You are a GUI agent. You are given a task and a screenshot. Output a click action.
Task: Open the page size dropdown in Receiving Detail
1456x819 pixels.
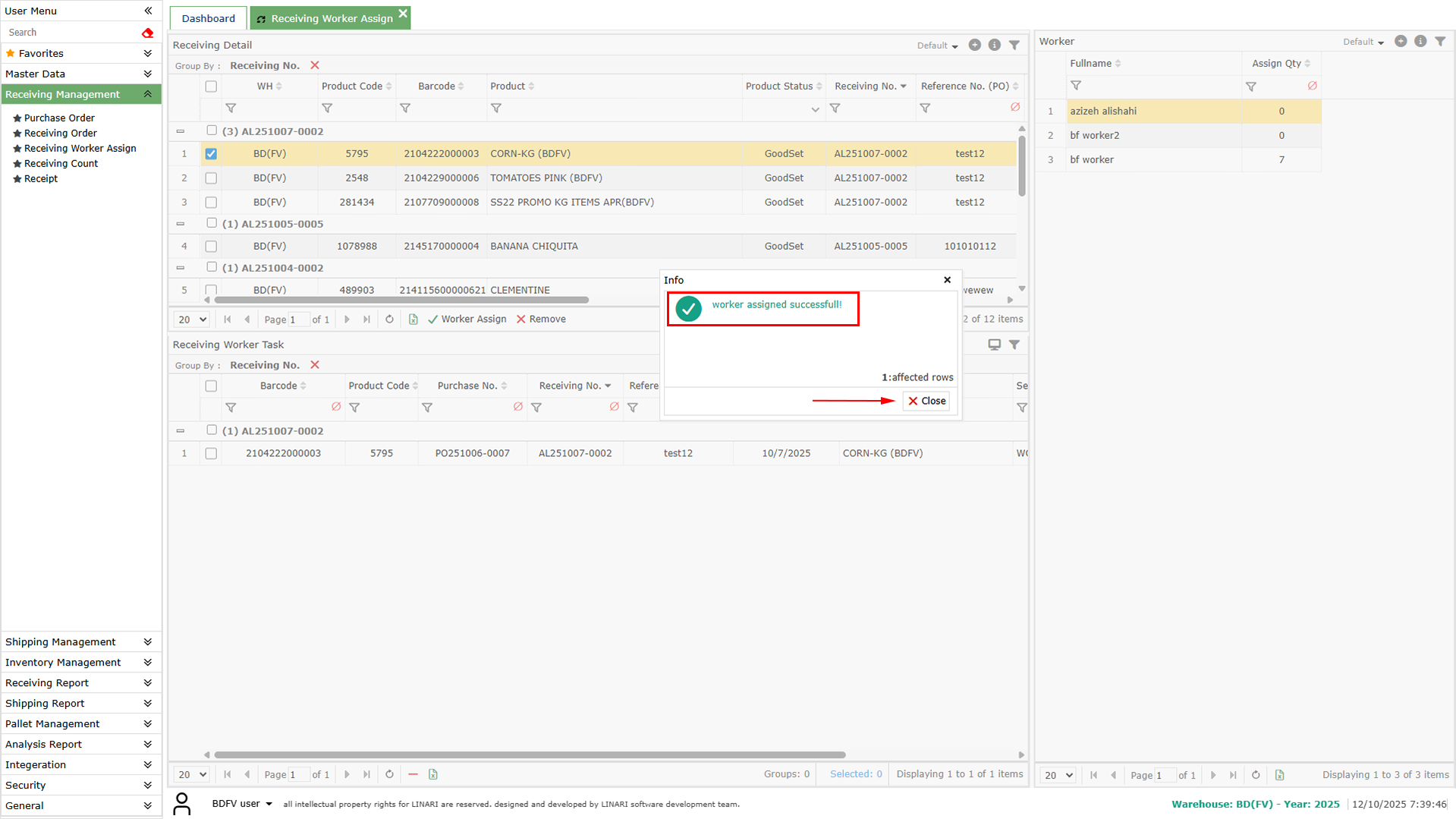[191, 319]
